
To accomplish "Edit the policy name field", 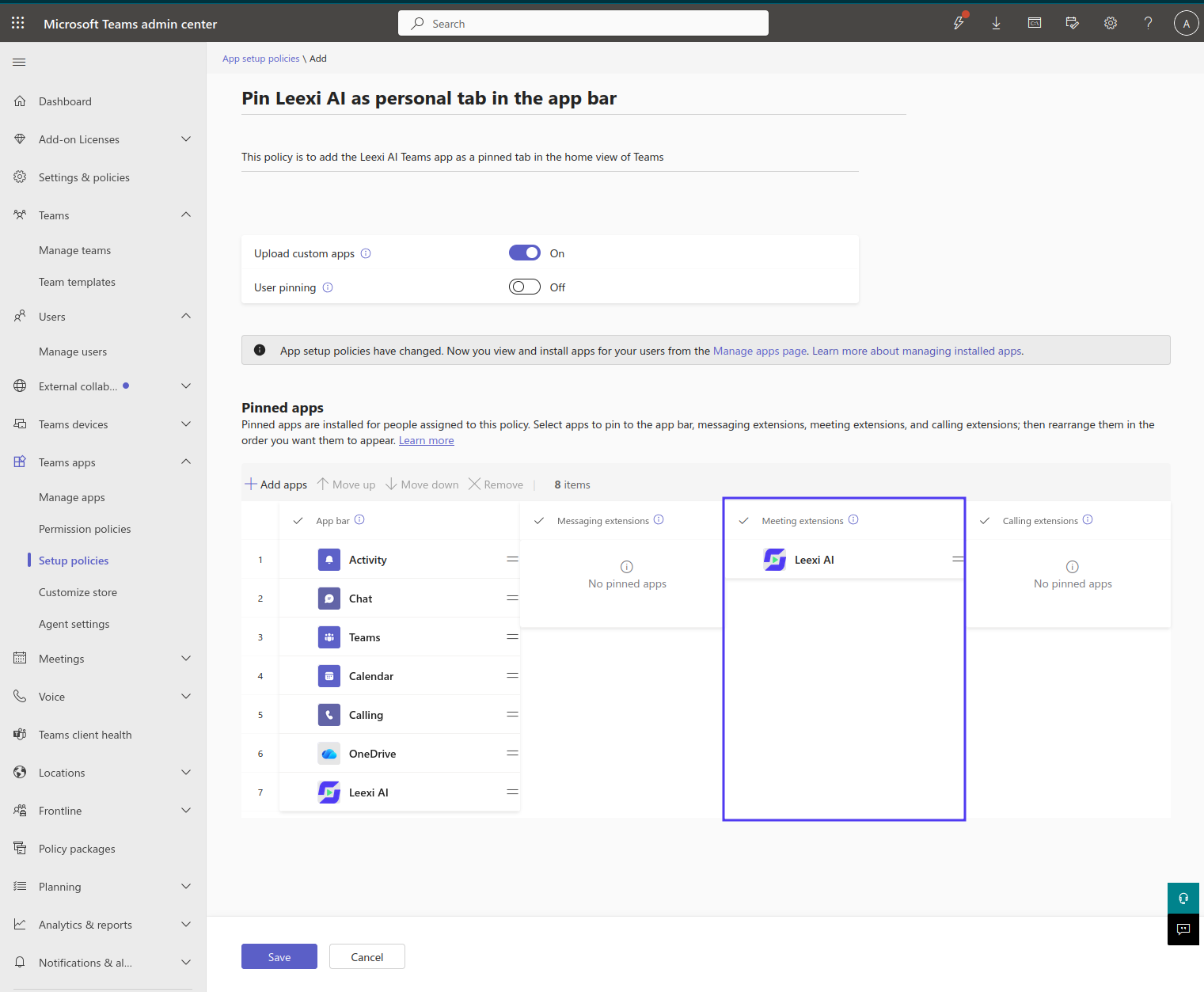I will [x=574, y=98].
